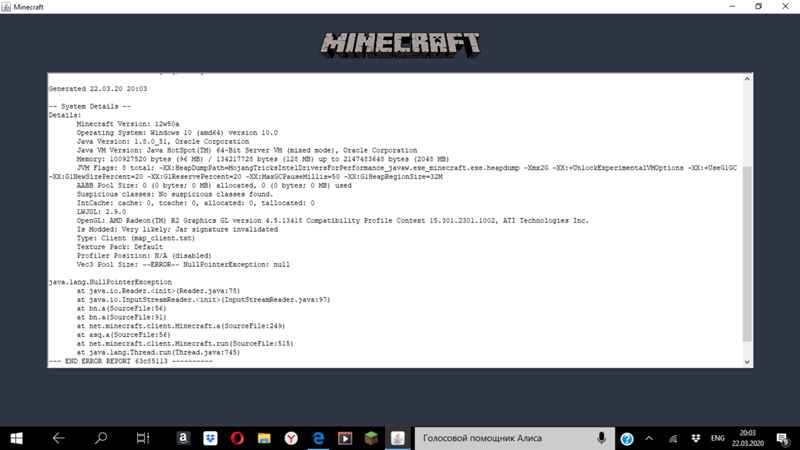
Task: Click the 'Java Version: 1.8.0_51' line
Action: point(163,142)
